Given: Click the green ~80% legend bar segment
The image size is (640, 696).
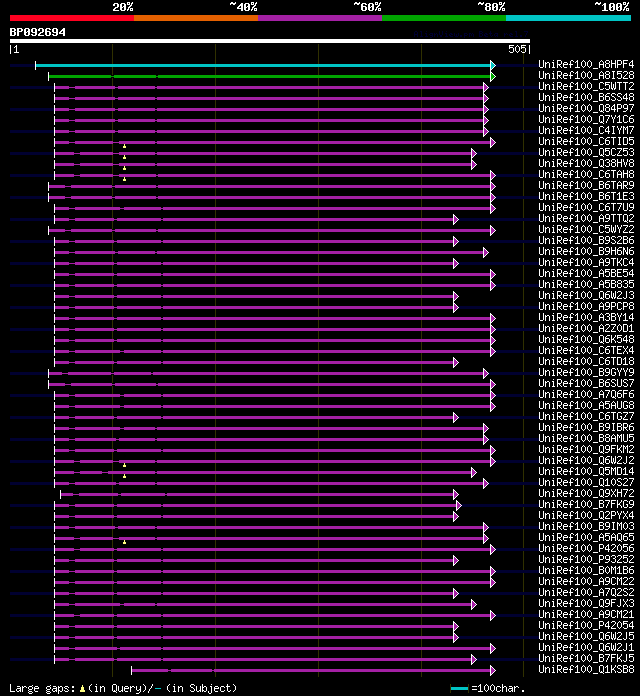Looking at the screenshot, I should click(x=444, y=18).
